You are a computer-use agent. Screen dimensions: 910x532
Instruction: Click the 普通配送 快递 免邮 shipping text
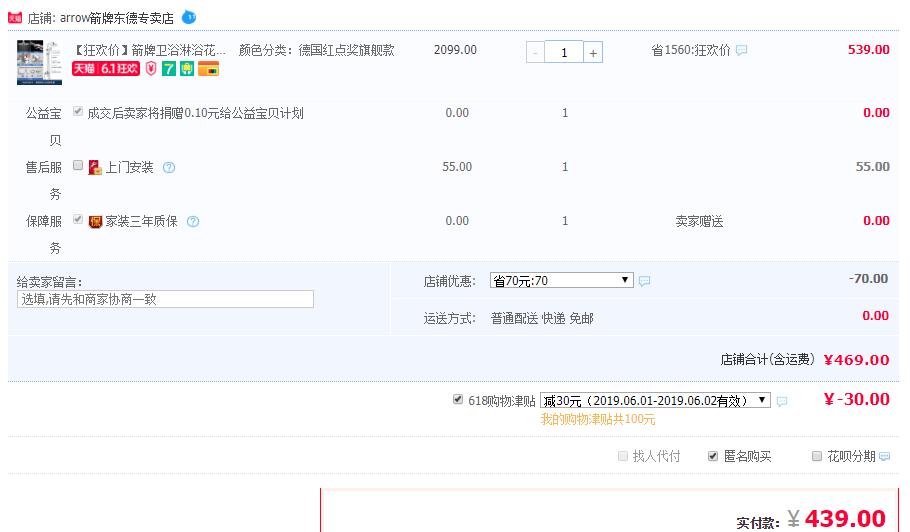(542, 319)
